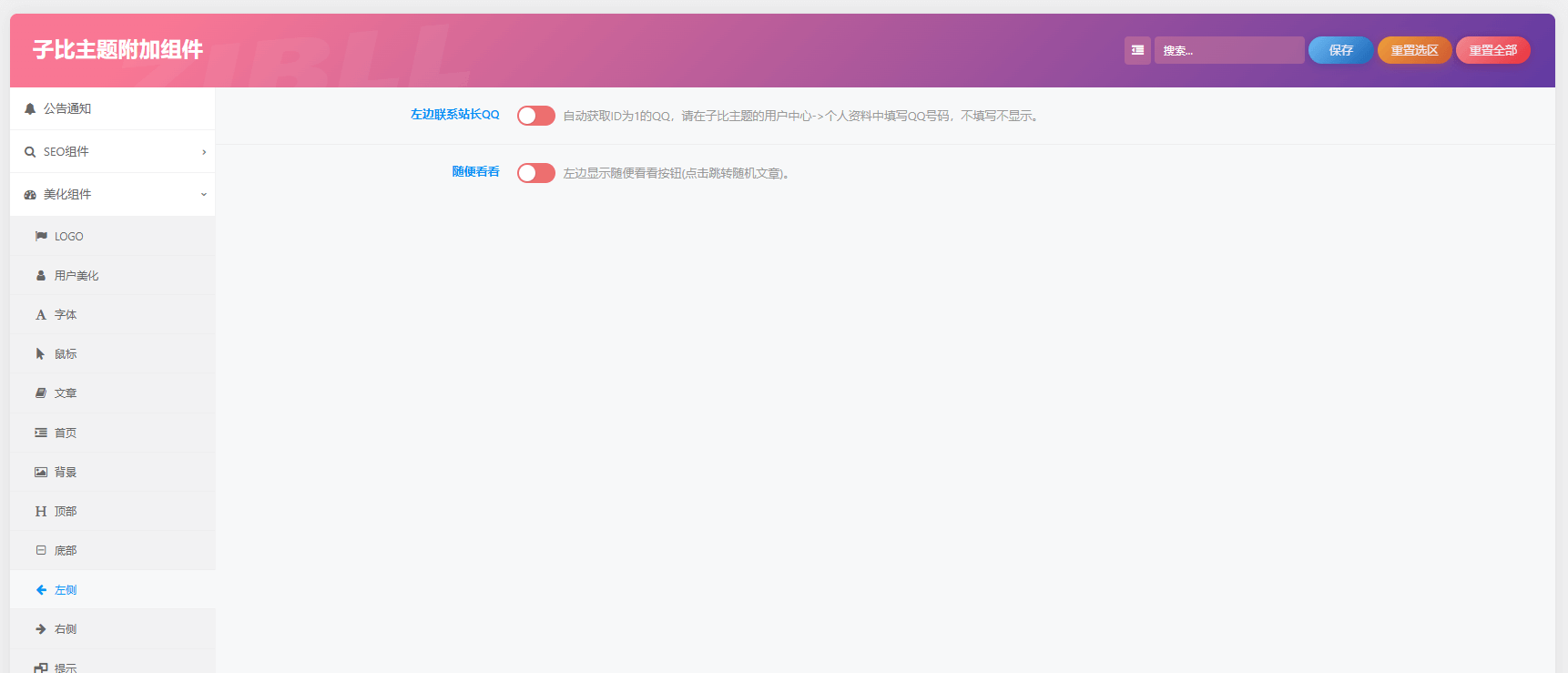Click the flag icon next to LOGO
1568x673 pixels.
[x=41, y=236]
